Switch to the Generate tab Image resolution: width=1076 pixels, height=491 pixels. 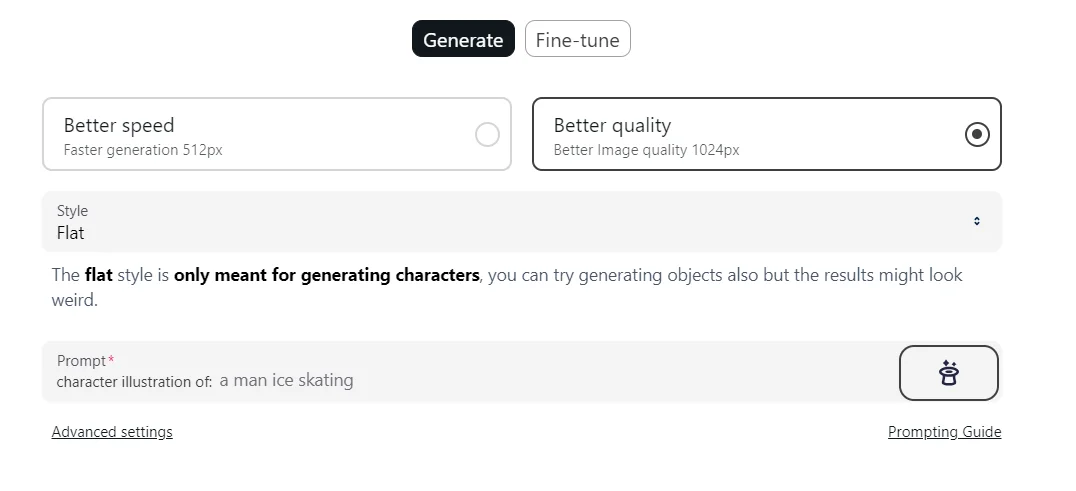(x=463, y=40)
